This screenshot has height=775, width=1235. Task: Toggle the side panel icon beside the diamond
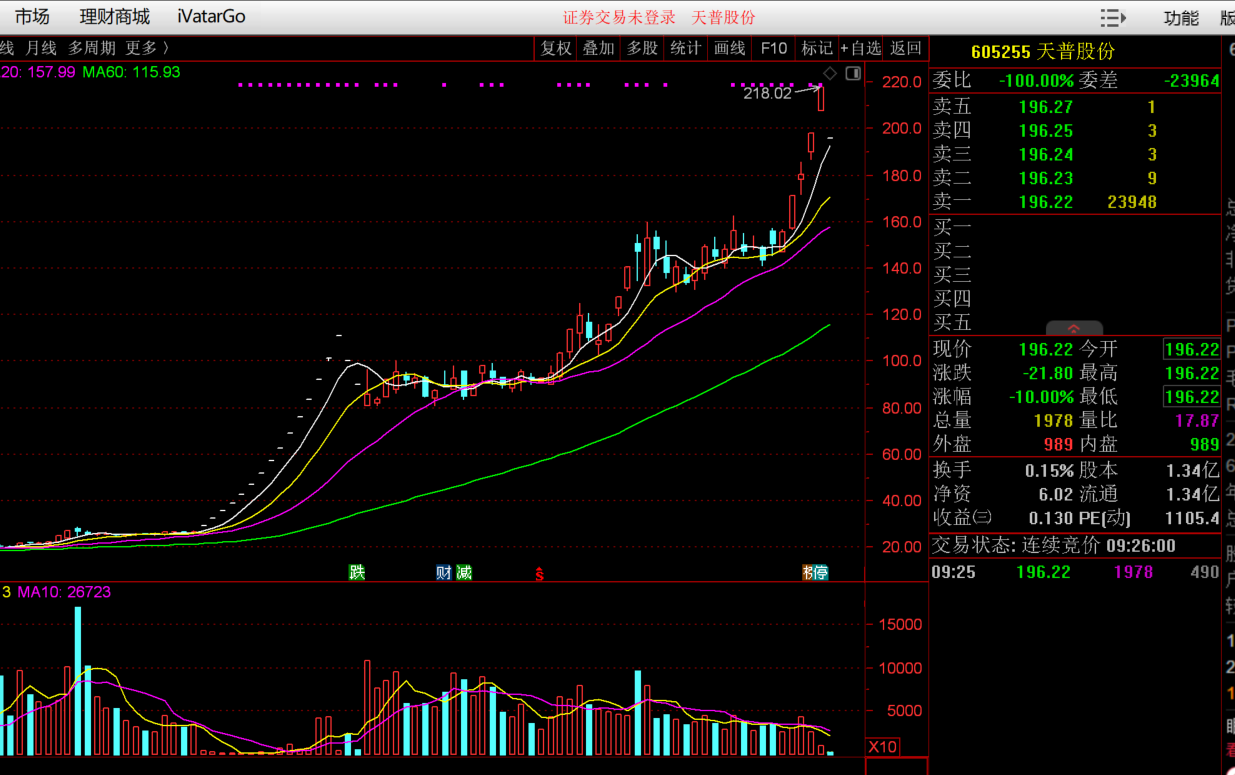tap(853, 74)
